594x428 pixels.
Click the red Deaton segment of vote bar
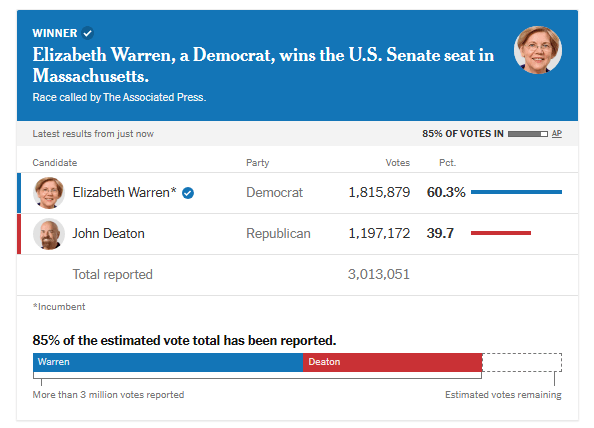392,362
